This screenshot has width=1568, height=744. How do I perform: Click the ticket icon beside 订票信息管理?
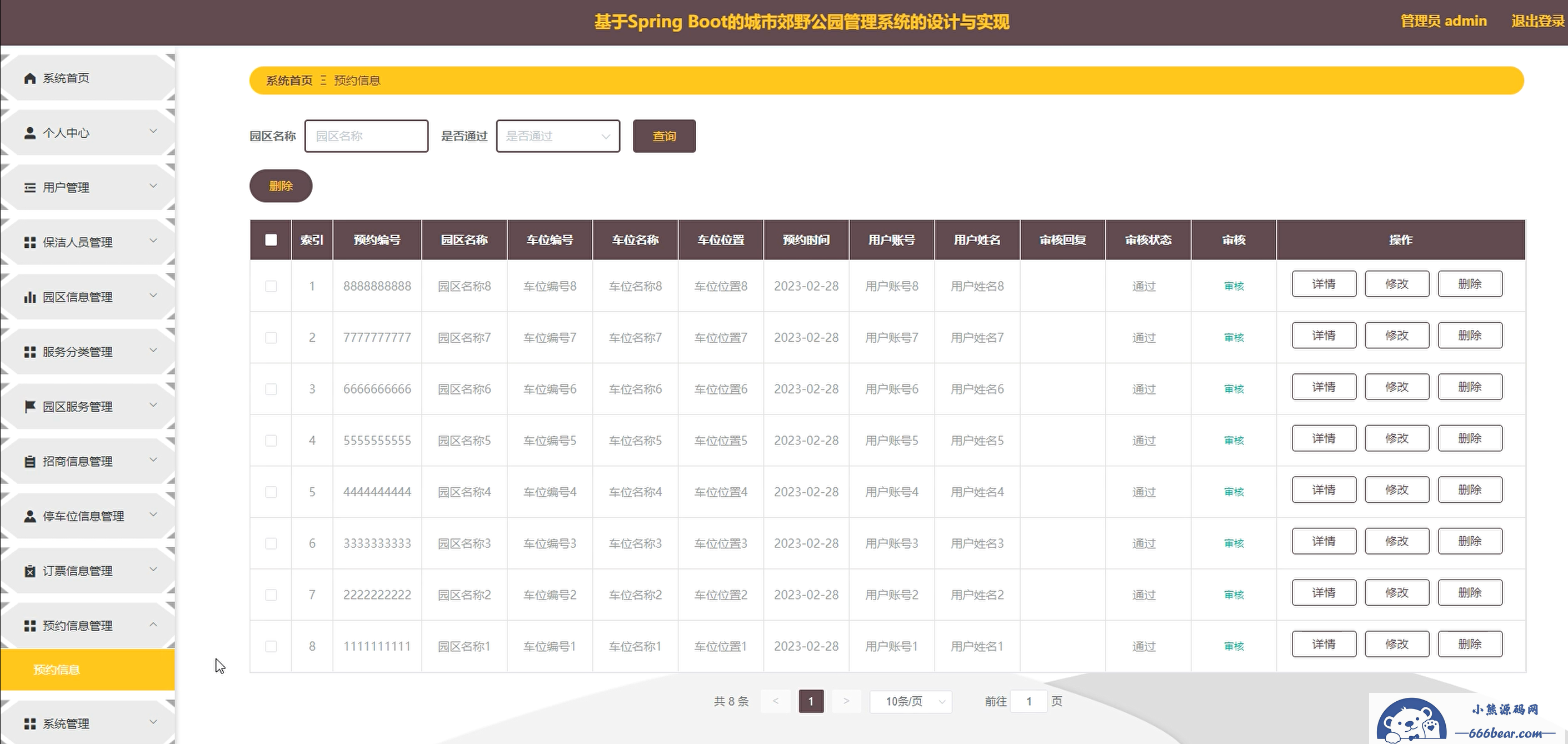pyautogui.click(x=30, y=571)
